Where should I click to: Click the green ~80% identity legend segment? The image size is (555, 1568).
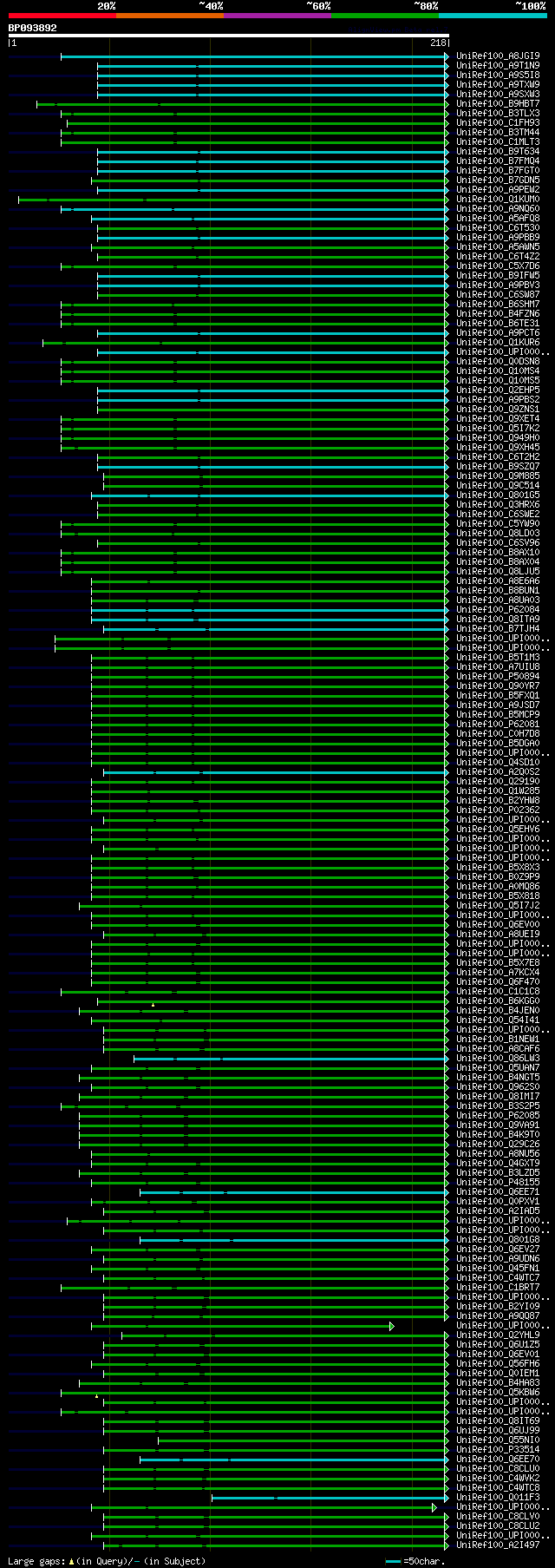385,15
